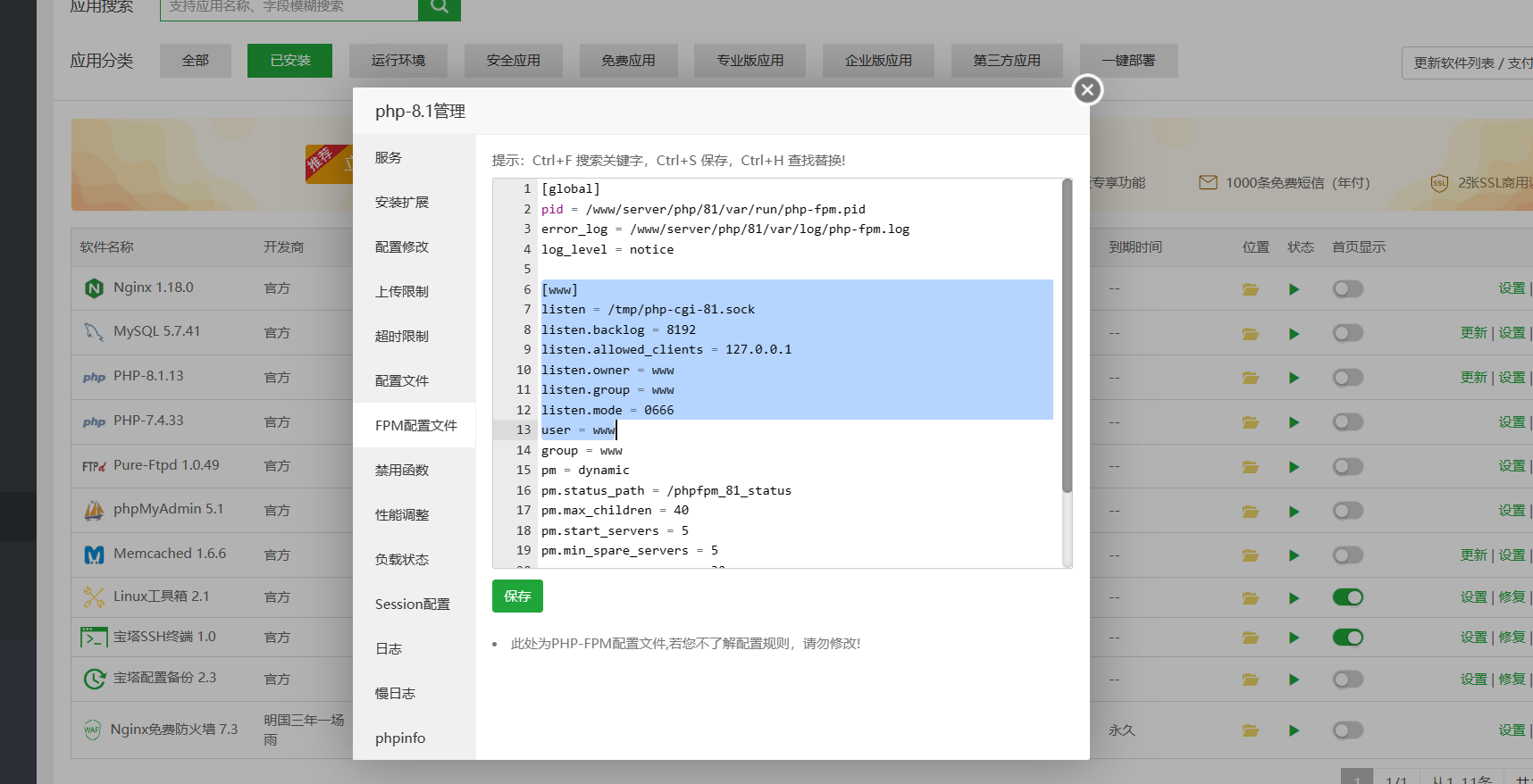Click the Linux工具箱 tools icon

pyautogui.click(x=94, y=596)
